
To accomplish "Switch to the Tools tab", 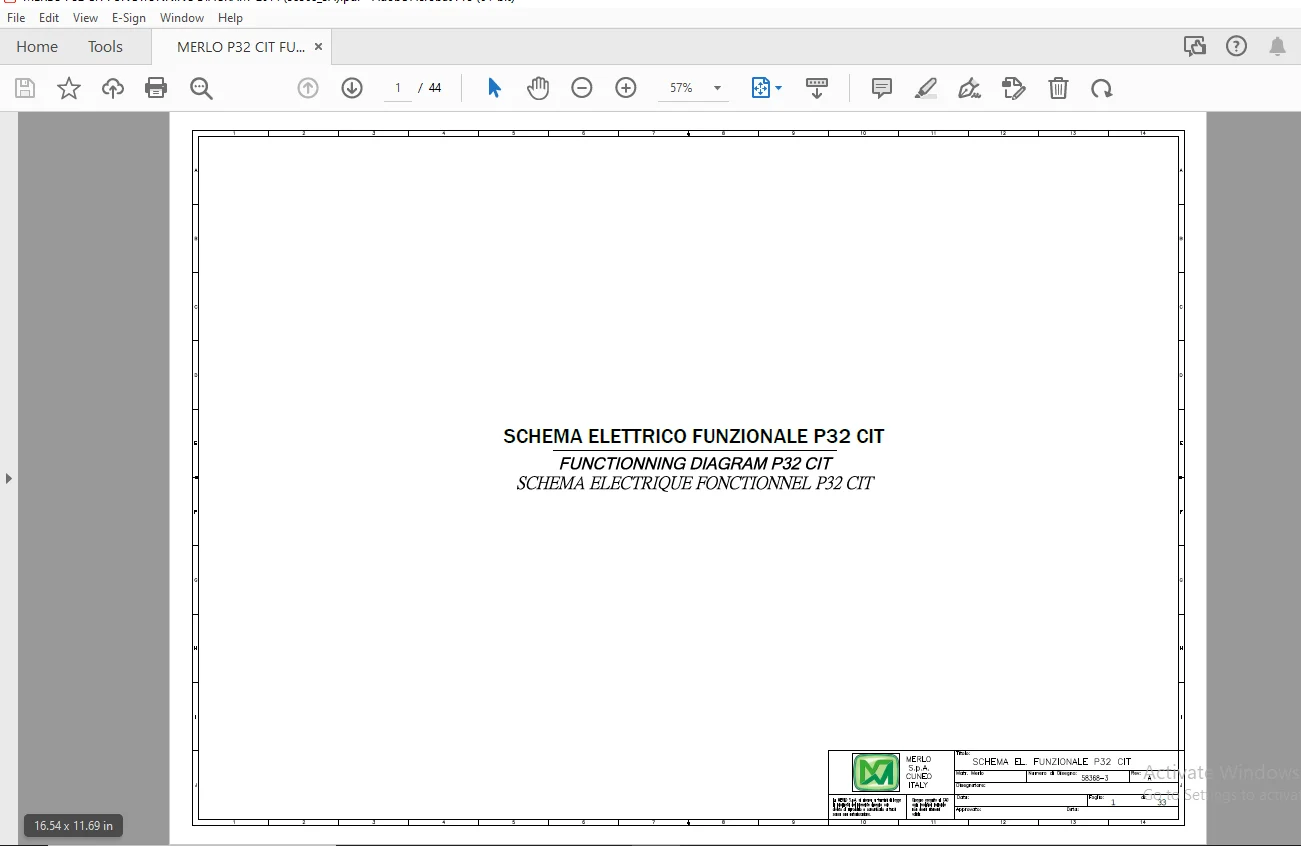I will coord(105,46).
